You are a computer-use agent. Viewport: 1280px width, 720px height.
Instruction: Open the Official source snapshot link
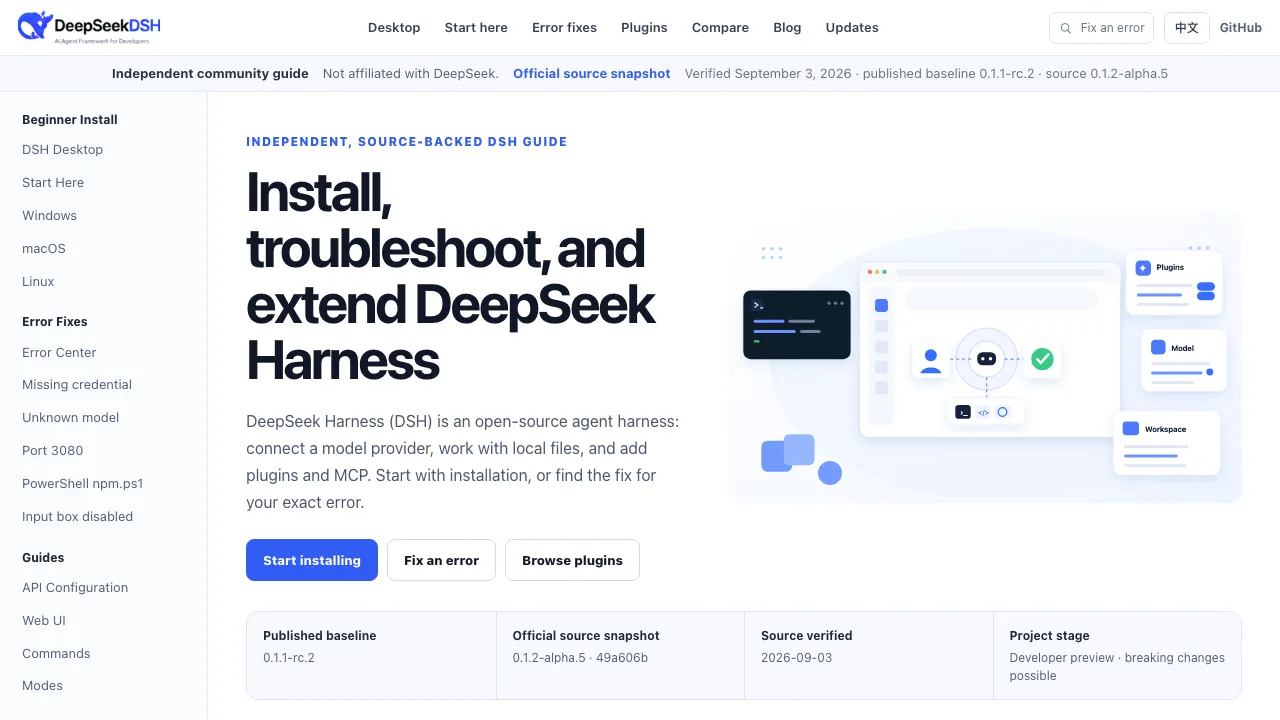click(x=592, y=74)
